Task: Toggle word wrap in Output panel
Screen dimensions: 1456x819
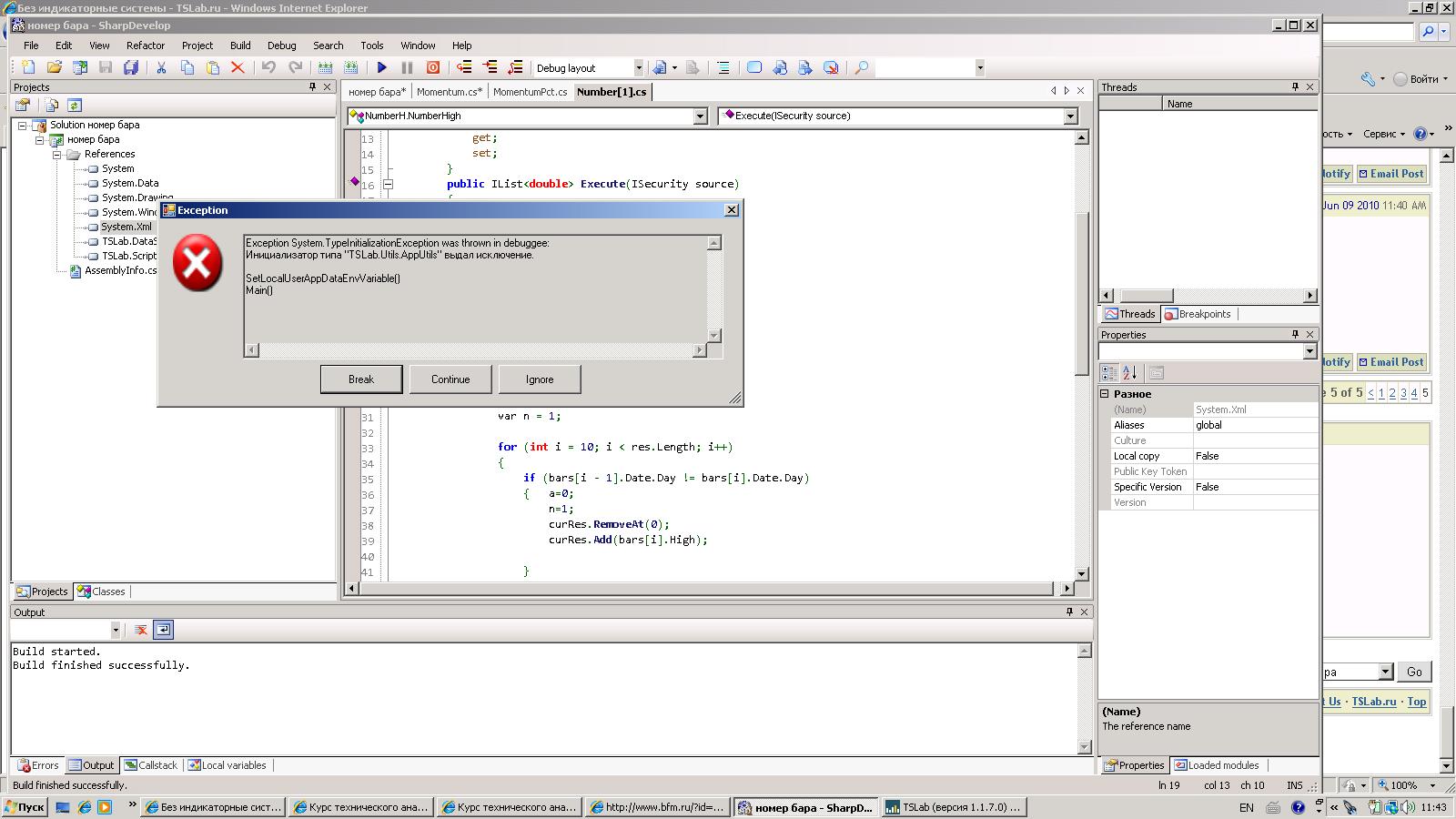Action: point(163,630)
